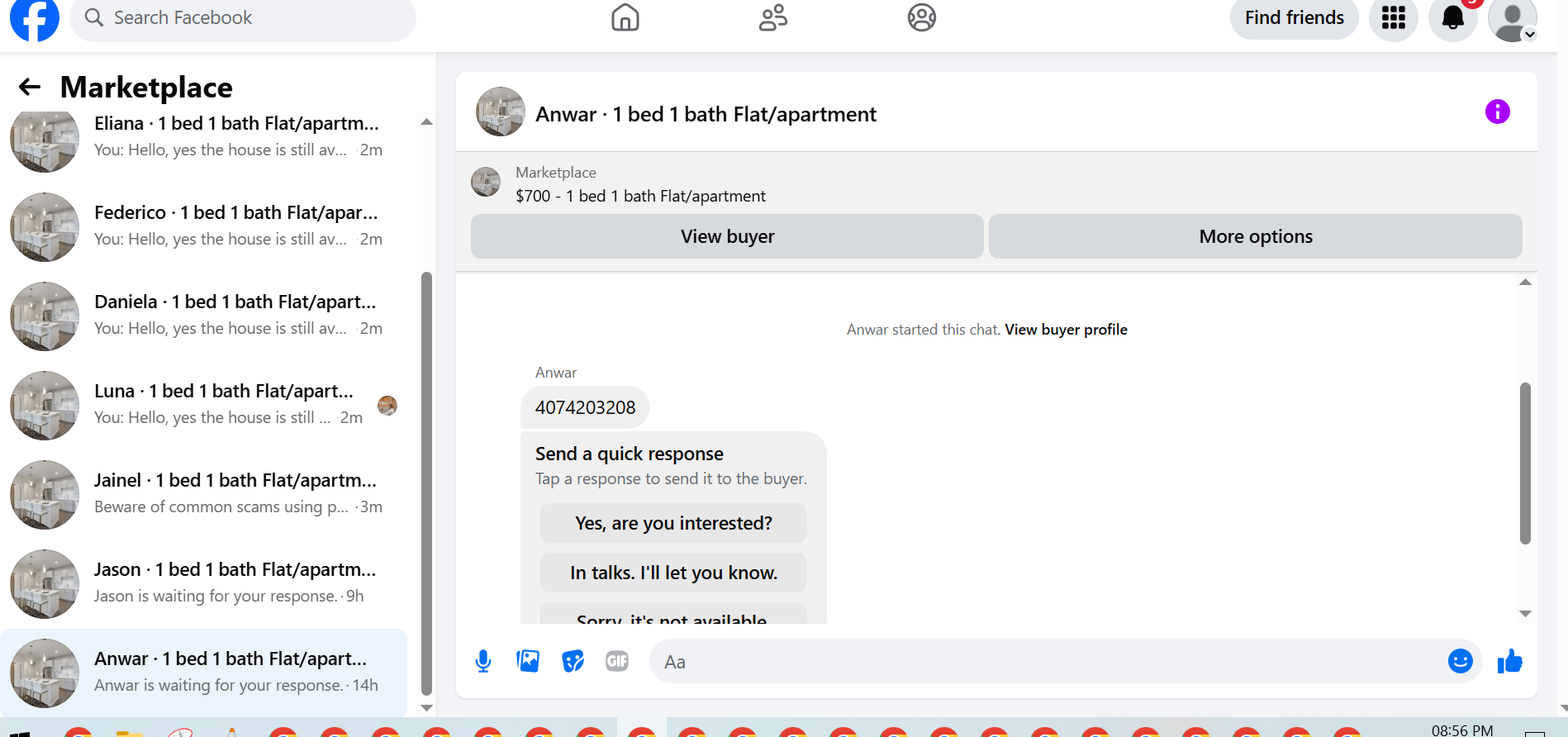The width and height of the screenshot is (1568, 737).
Task: Open Jason's marketplace conversation
Action: 204,582
